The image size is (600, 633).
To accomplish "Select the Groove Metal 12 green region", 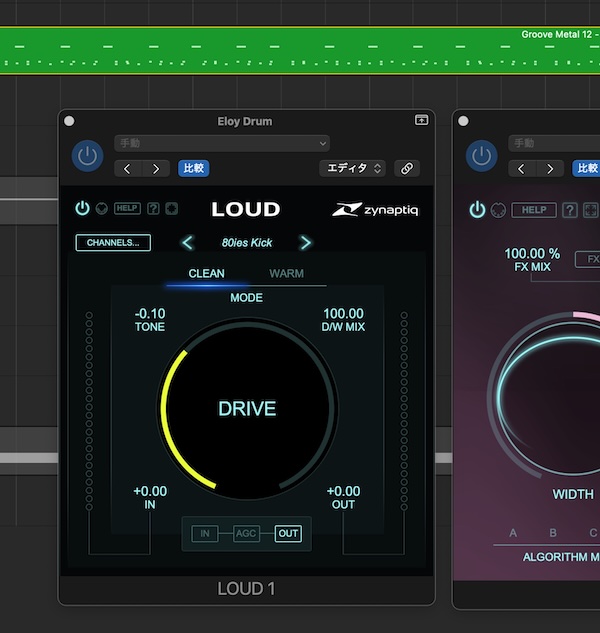I will click(300, 50).
